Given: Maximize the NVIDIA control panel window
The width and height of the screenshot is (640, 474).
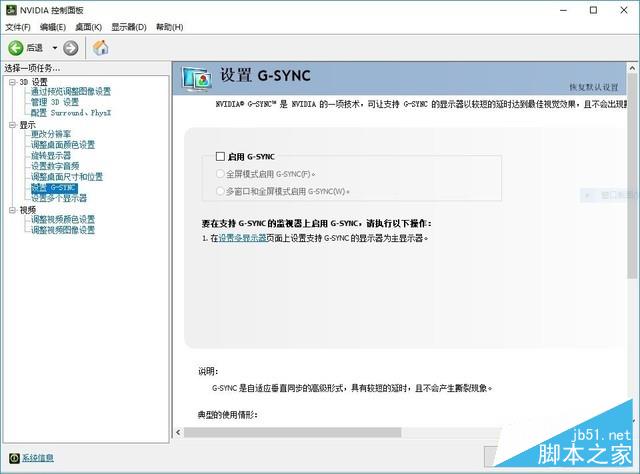Looking at the screenshot, I should (593, 10).
